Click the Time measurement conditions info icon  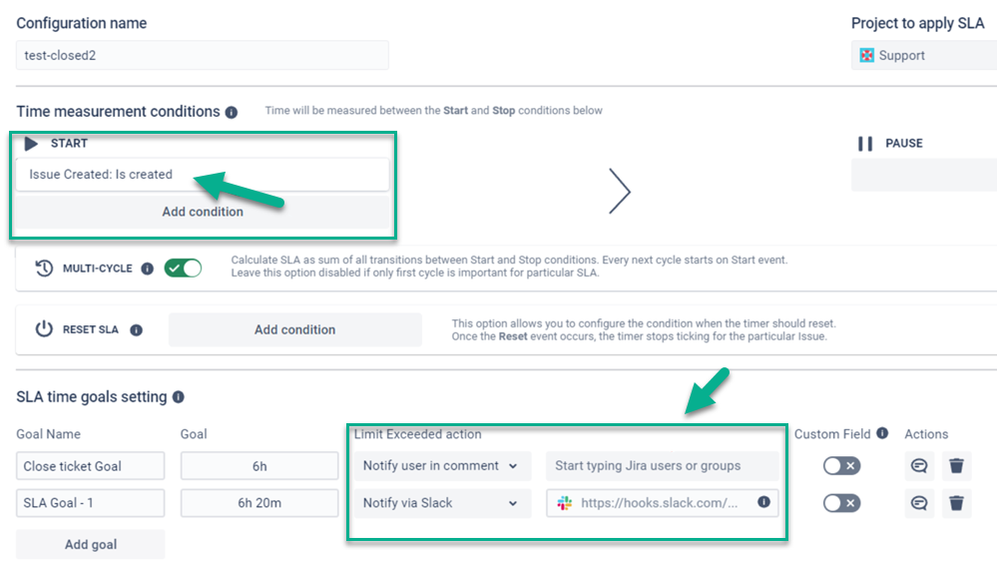[x=232, y=112]
